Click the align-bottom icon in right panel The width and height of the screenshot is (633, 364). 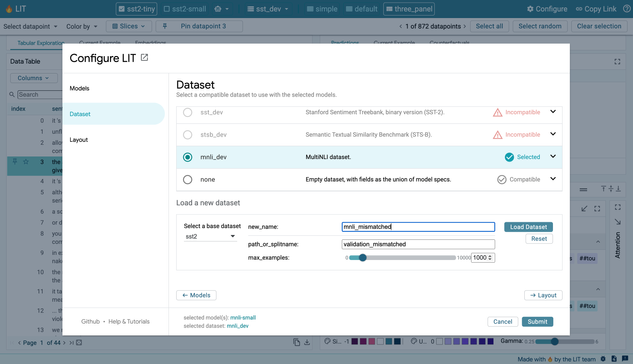click(x=618, y=189)
